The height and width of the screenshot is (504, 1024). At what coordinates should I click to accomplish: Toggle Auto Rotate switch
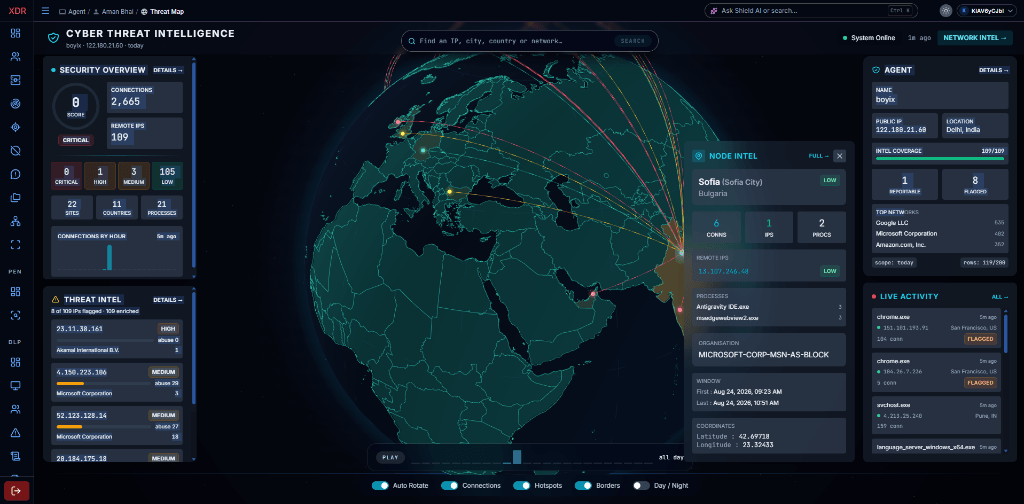[x=380, y=486]
